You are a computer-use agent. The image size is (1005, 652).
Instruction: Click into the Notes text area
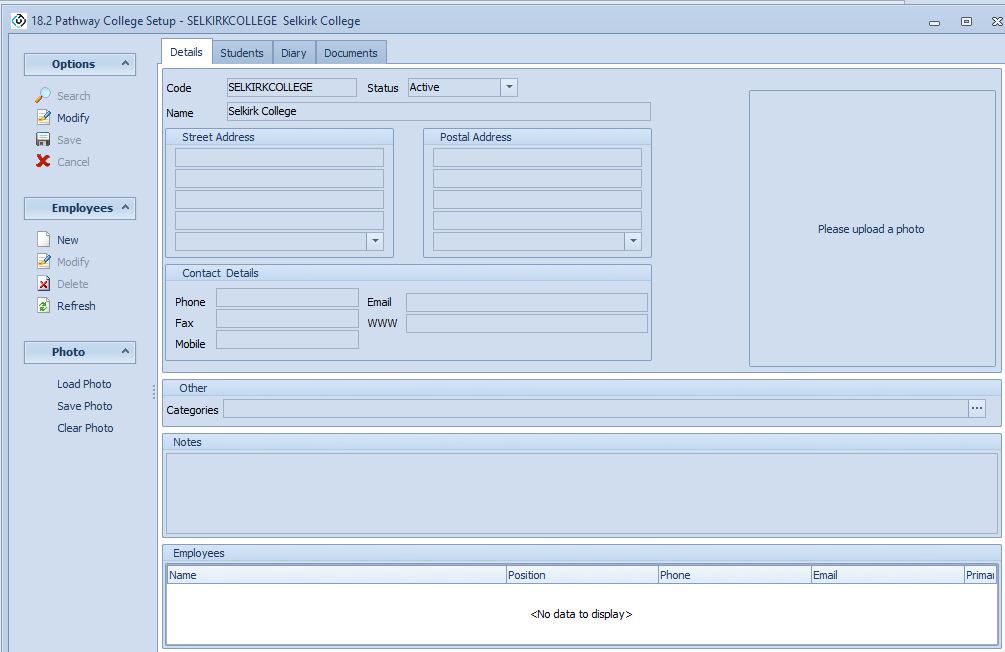[x=580, y=493]
